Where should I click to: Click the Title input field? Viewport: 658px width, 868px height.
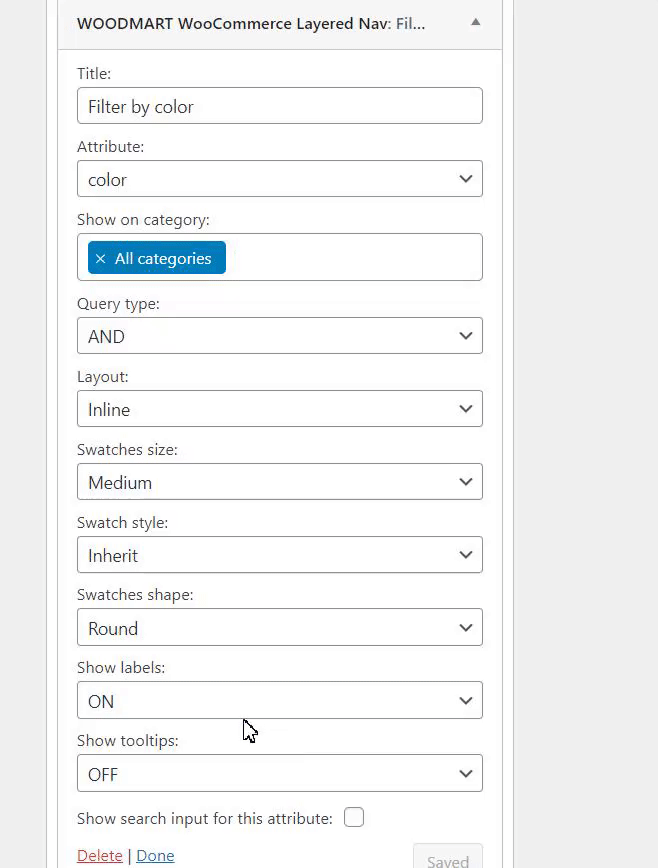point(279,106)
